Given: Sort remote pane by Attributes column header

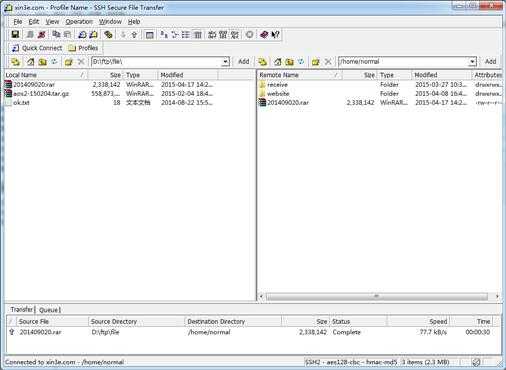Looking at the screenshot, I should 487,75.
